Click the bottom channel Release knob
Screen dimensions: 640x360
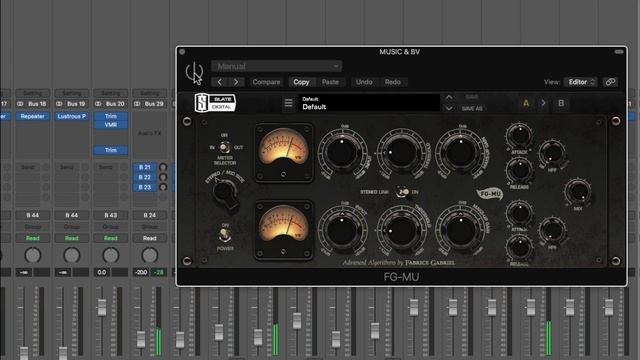click(x=519, y=247)
